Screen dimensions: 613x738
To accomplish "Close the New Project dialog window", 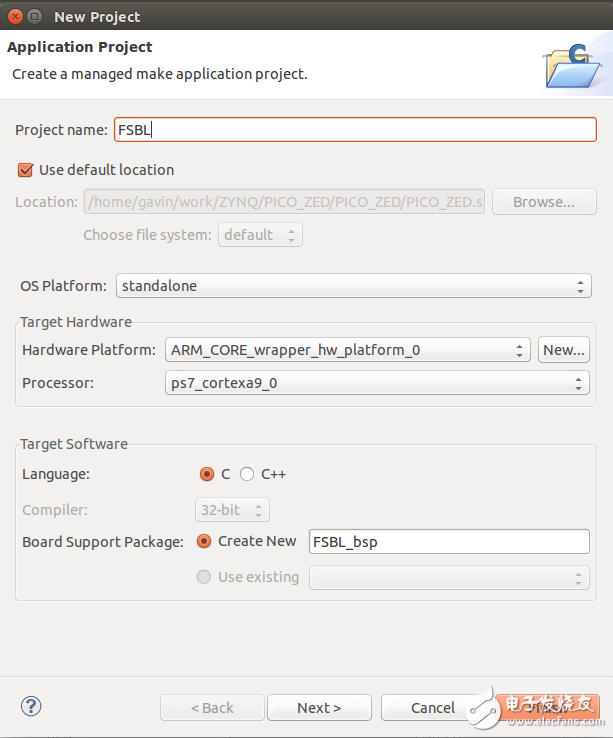I will pos(14,16).
